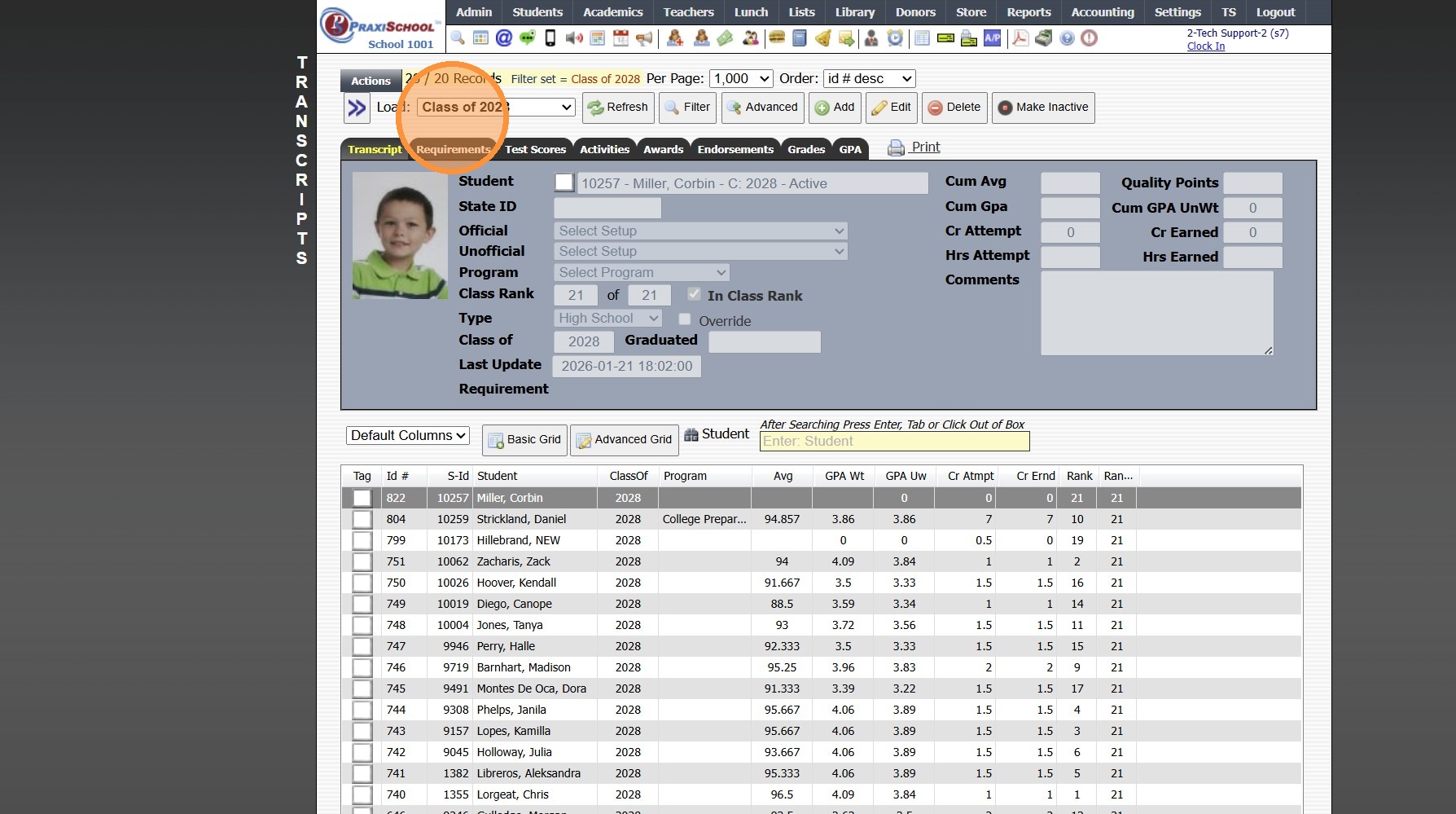This screenshot has width=1456, height=814.
Task: Click the Make Inactive button
Action: [1042, 108]
